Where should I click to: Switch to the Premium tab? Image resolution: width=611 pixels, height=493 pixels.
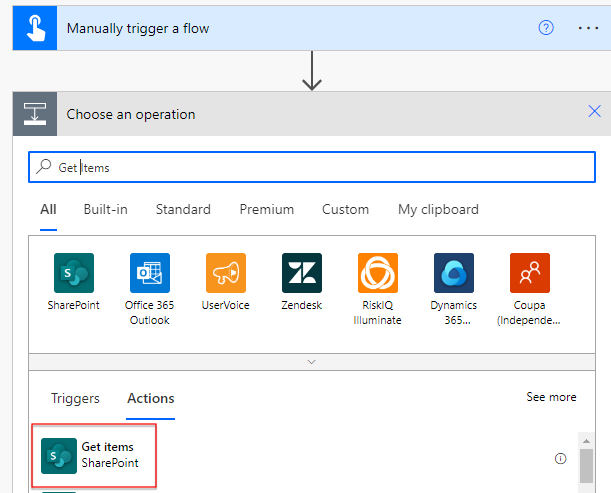pyautogui.click(x=266, y=210)
